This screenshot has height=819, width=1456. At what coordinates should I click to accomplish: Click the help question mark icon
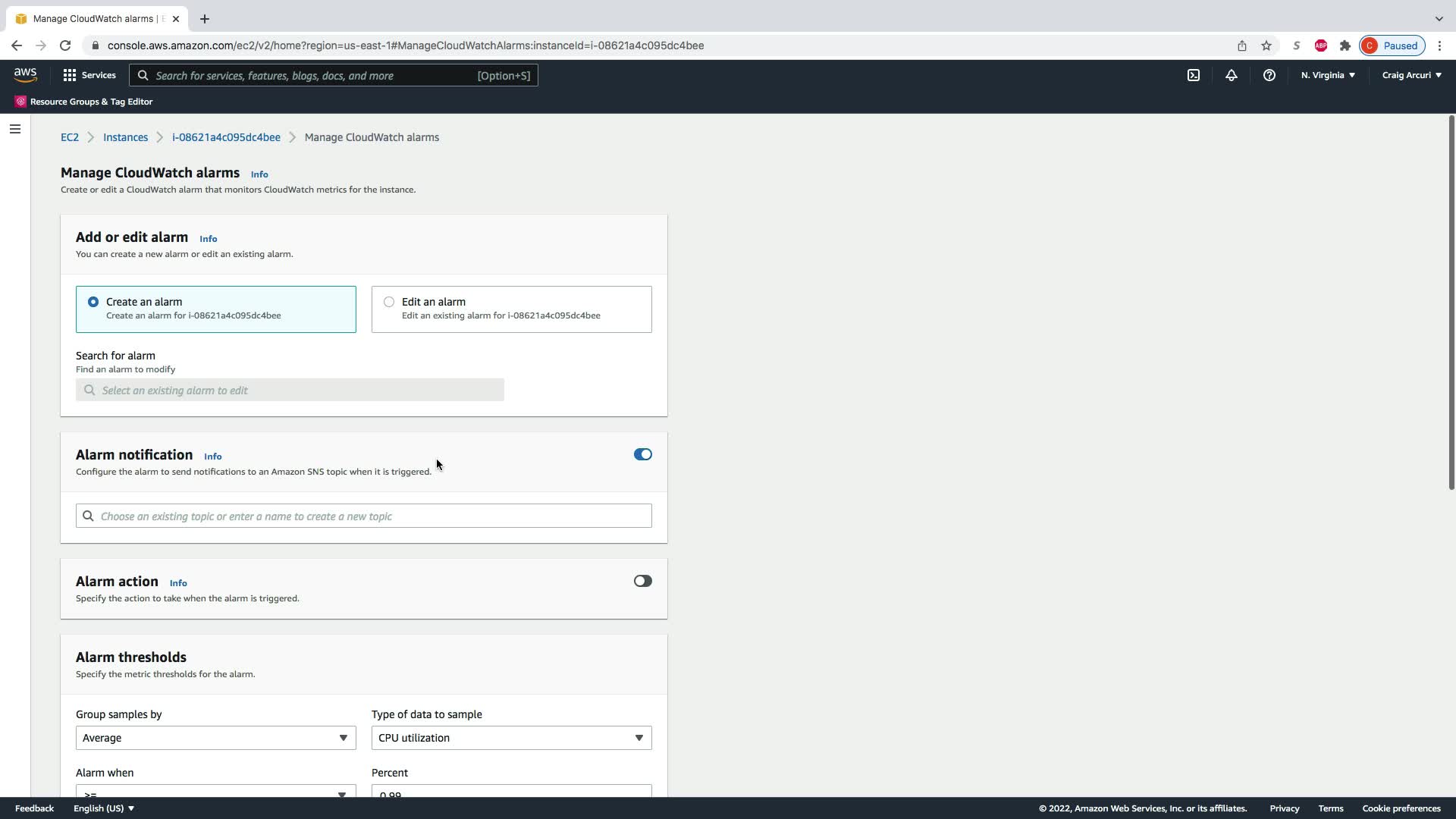pyautogui.click(x=1269, y=75)
